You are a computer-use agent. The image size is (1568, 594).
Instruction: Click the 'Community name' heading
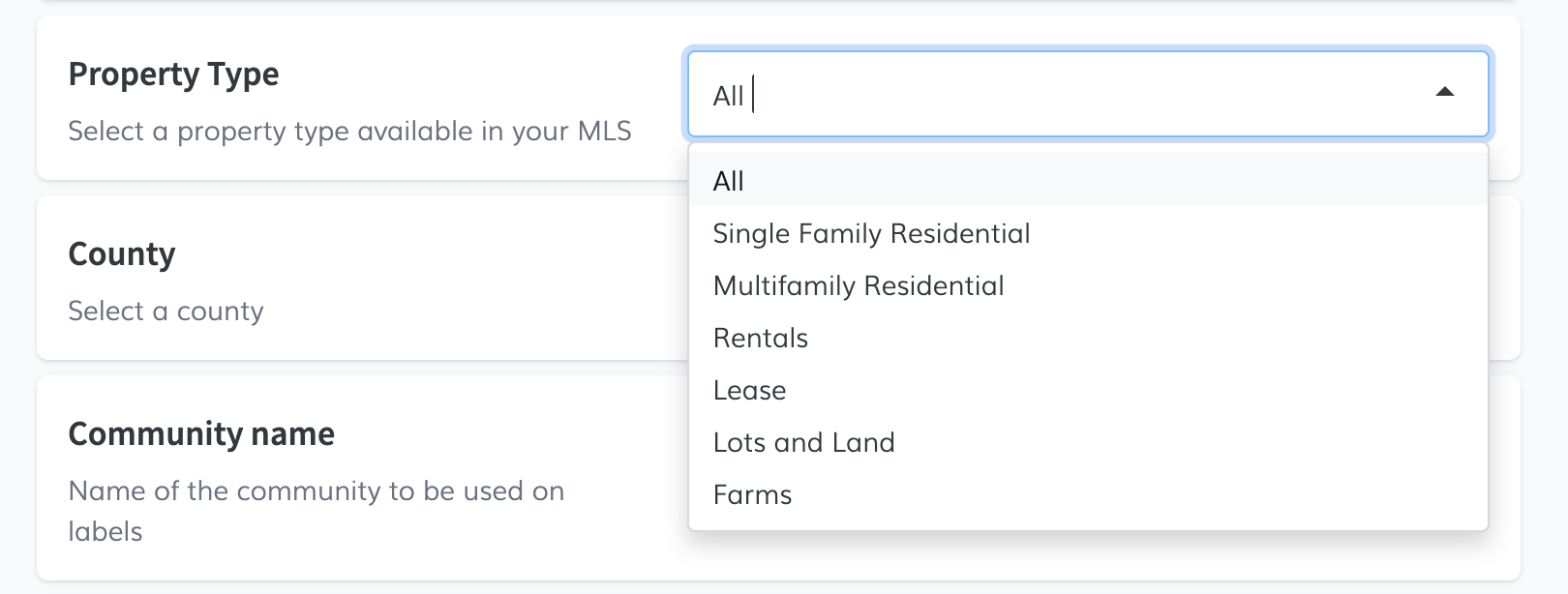coord(201,434)
